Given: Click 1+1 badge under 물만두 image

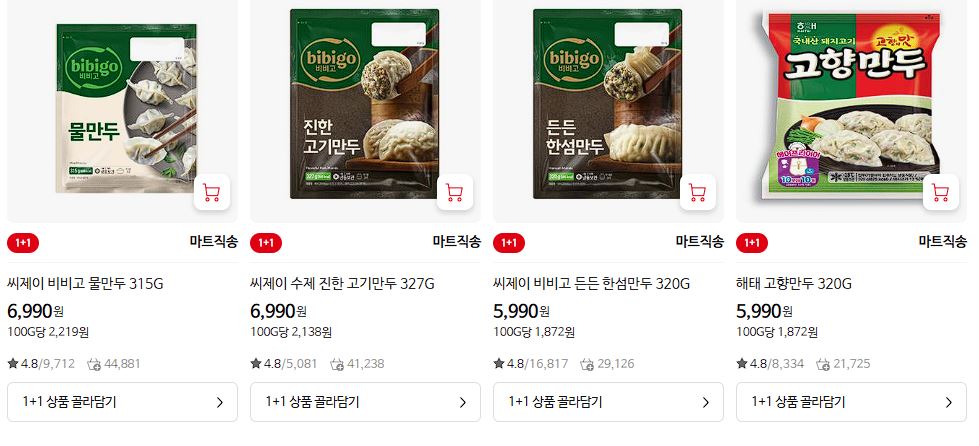Looking at the screenshot, I should coord(23,242).
